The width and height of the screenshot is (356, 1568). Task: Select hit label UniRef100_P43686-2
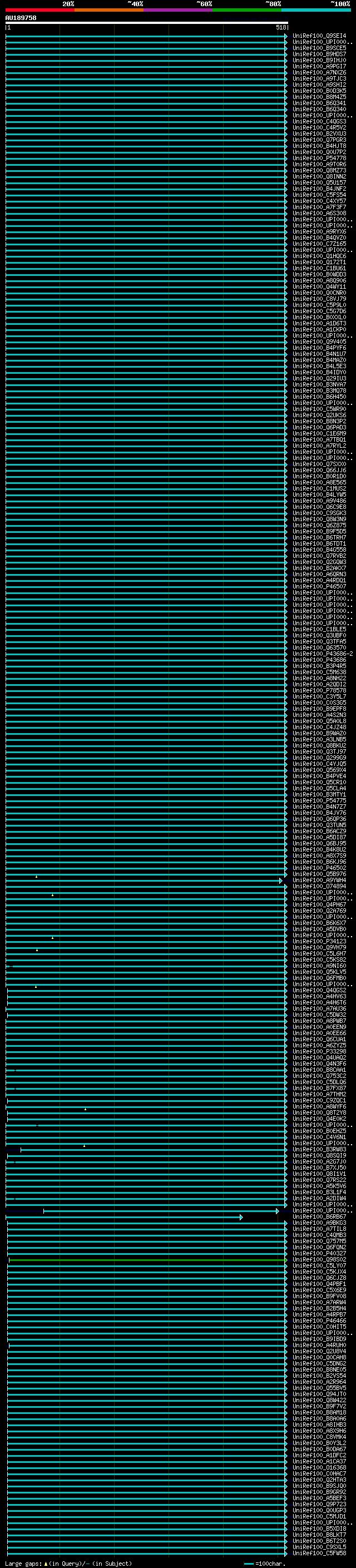[323, 654]
